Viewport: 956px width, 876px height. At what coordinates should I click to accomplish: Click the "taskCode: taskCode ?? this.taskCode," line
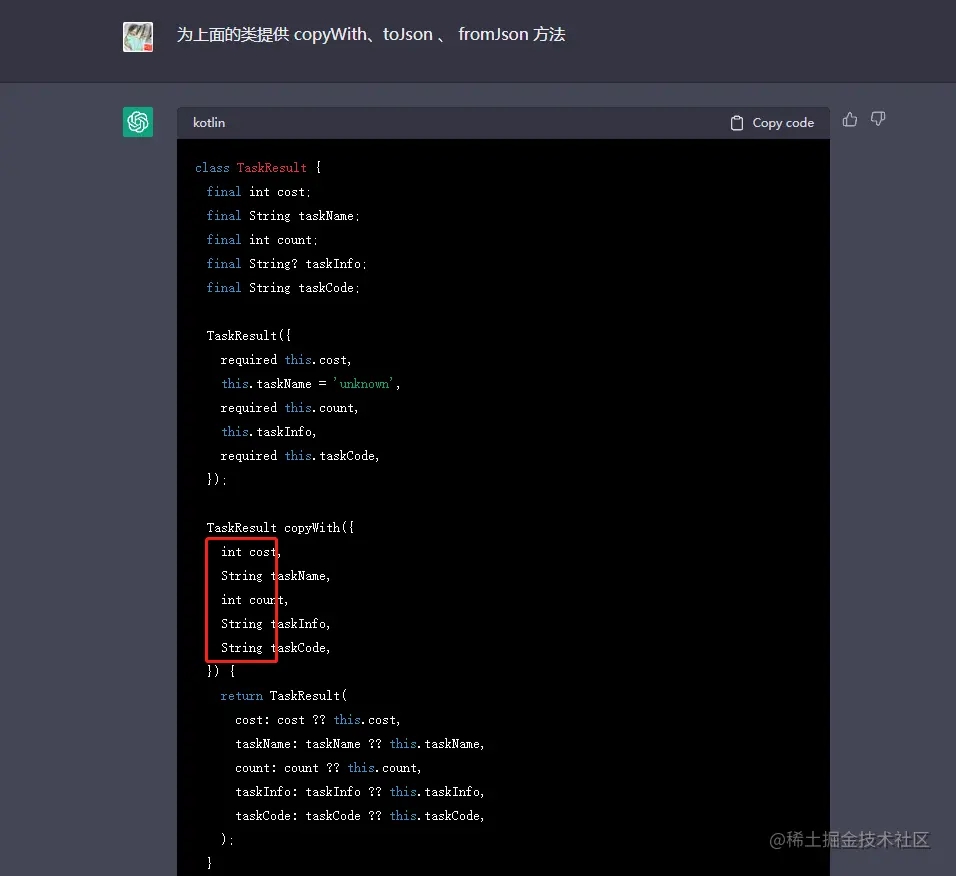360,816
